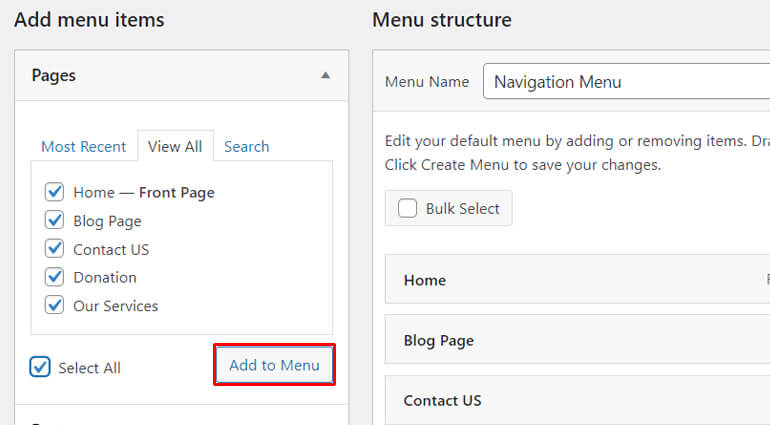Click the Pages panel title
Viewport: 770px width, 425px height.
(54, 75)
